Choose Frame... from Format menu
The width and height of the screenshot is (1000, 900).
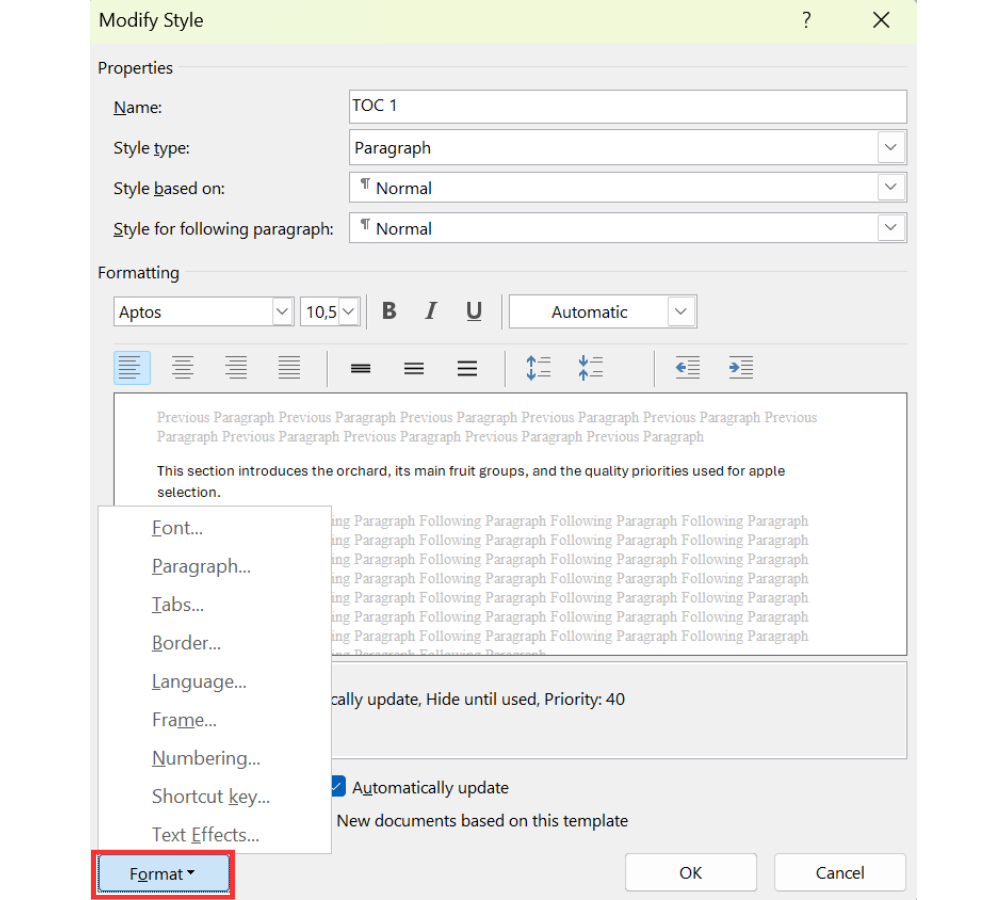[x=184, y=719]
